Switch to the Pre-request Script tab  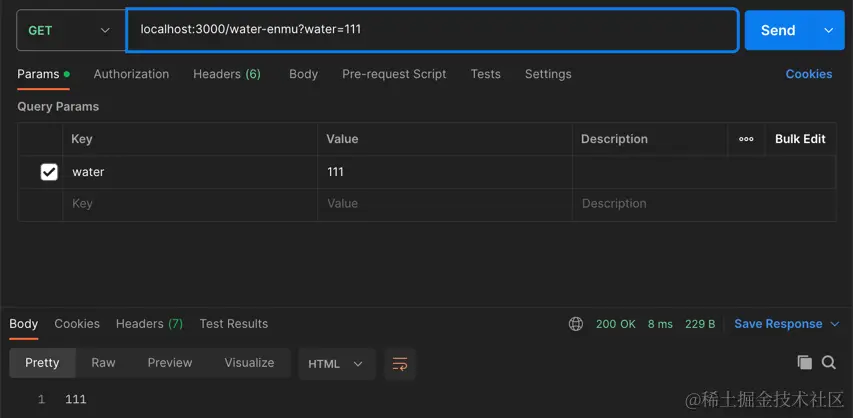point(394,74)
